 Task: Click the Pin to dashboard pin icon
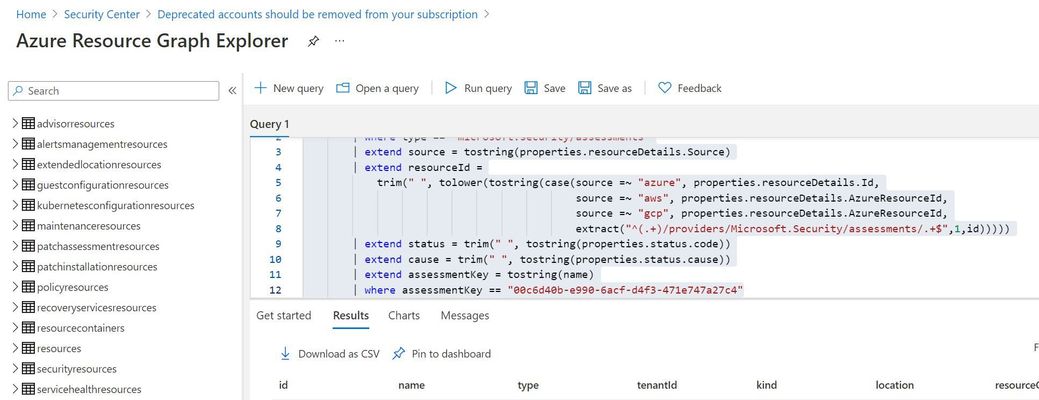point(398,354)
